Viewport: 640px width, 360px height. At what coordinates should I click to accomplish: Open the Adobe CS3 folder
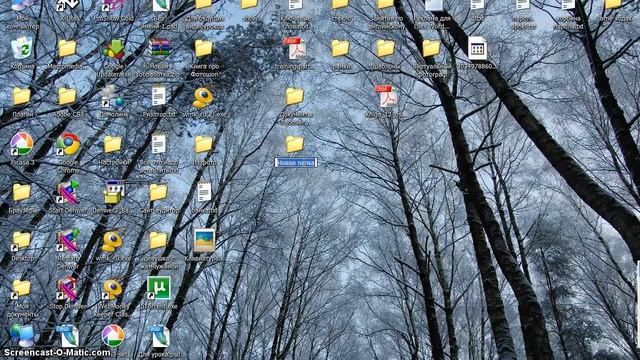[x=67, y=97]
